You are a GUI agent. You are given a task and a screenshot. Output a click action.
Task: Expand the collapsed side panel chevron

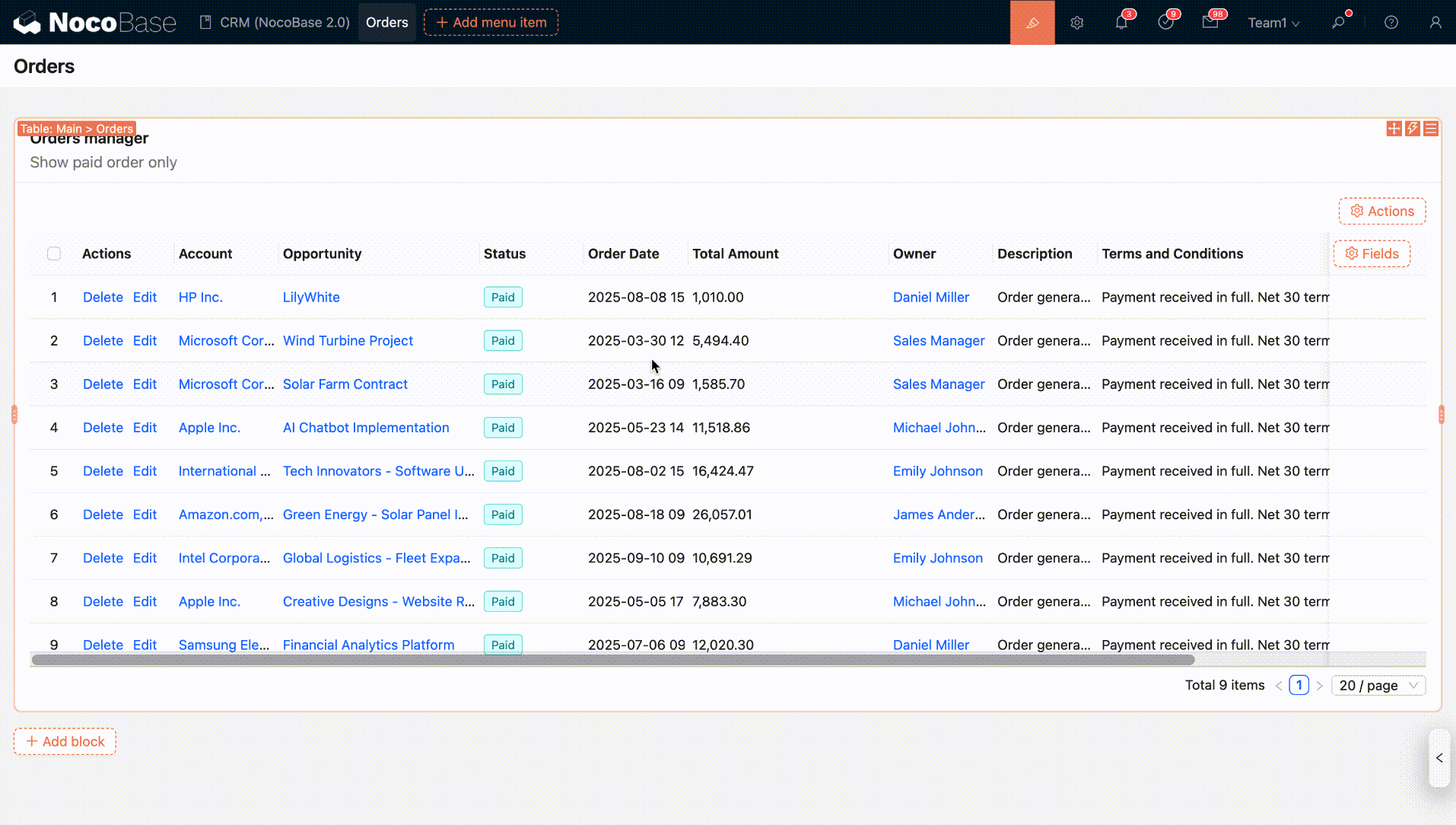tap(1439, 758)
